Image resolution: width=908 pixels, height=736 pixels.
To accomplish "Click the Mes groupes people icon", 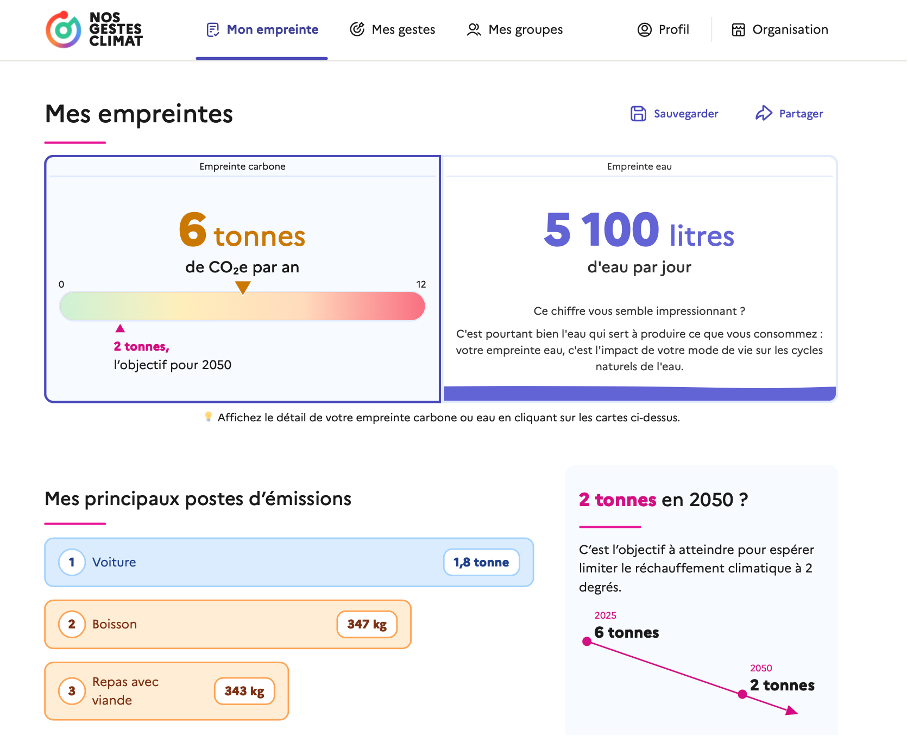I will click(x=474, y=30).
